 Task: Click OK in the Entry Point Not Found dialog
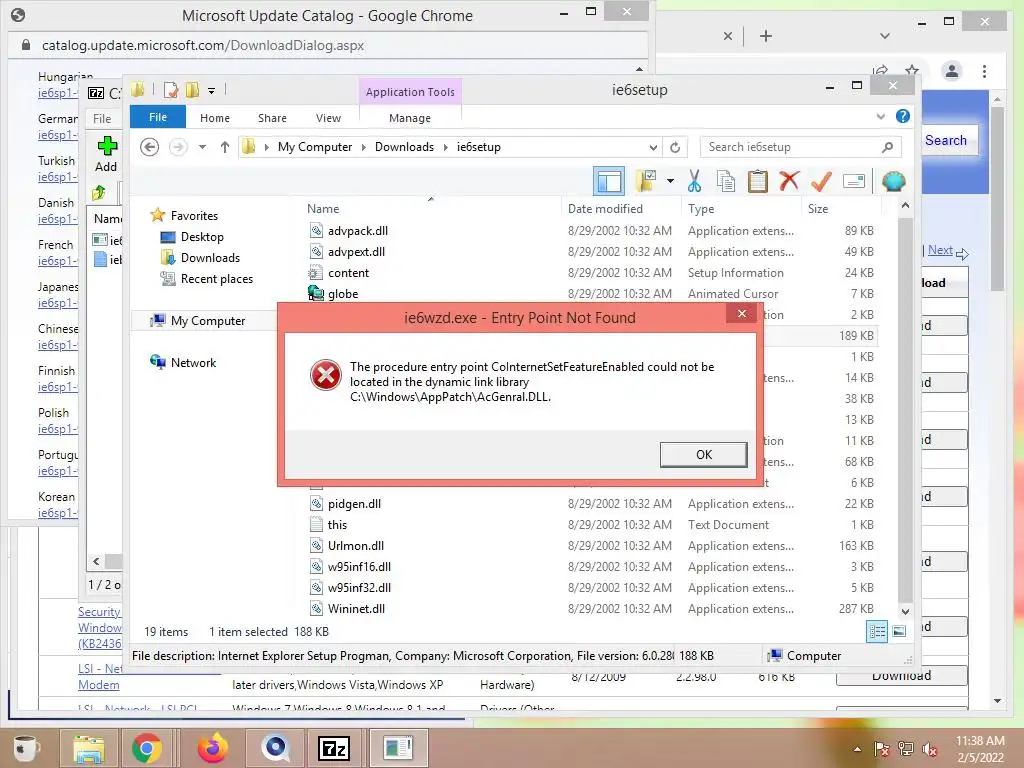[x=703, y=455]
